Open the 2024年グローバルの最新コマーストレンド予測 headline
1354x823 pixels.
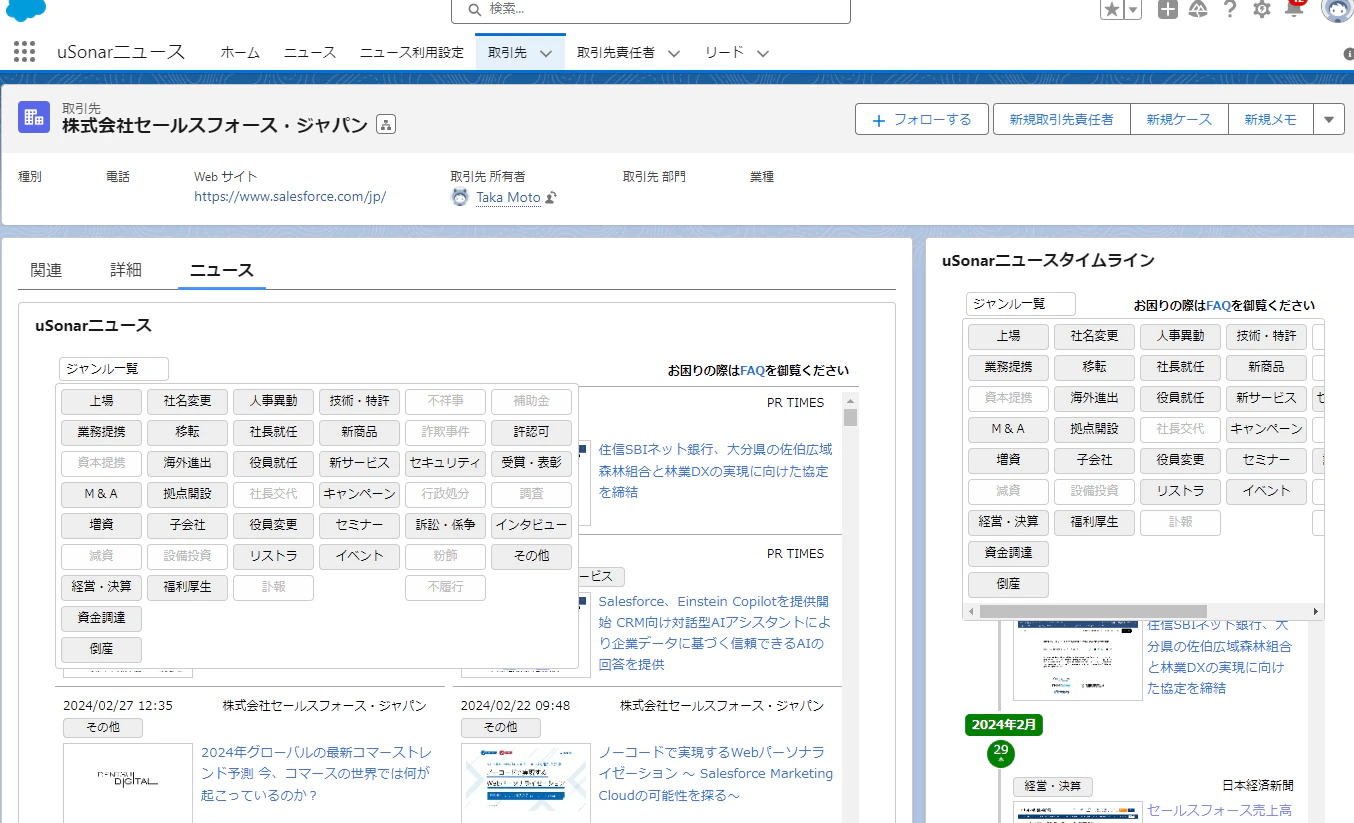(315, 774)
